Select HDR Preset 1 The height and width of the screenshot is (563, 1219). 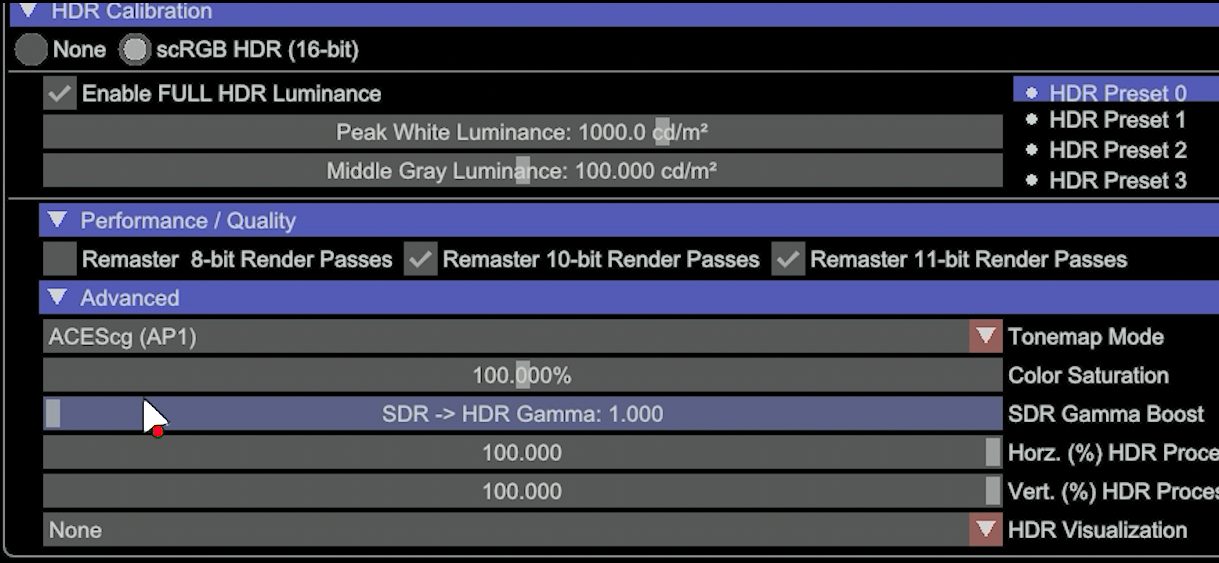(x=1117, y=120)
